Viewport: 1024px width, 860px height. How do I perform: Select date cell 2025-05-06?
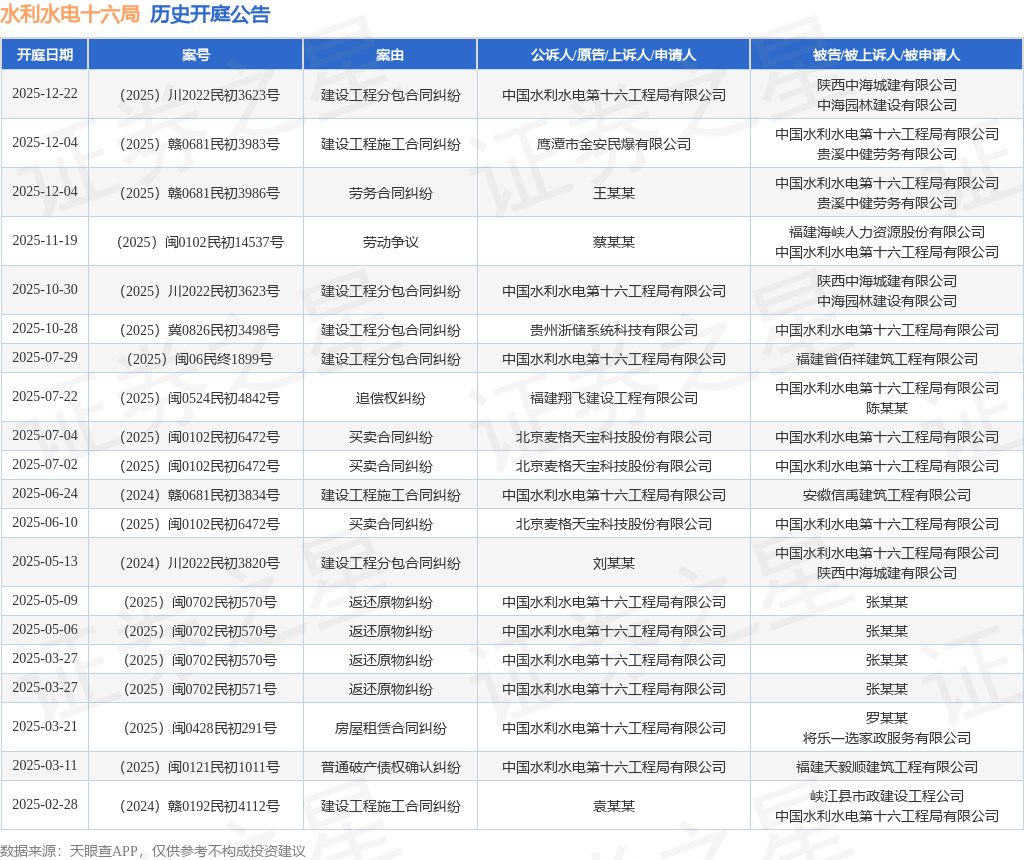point(45,629)
